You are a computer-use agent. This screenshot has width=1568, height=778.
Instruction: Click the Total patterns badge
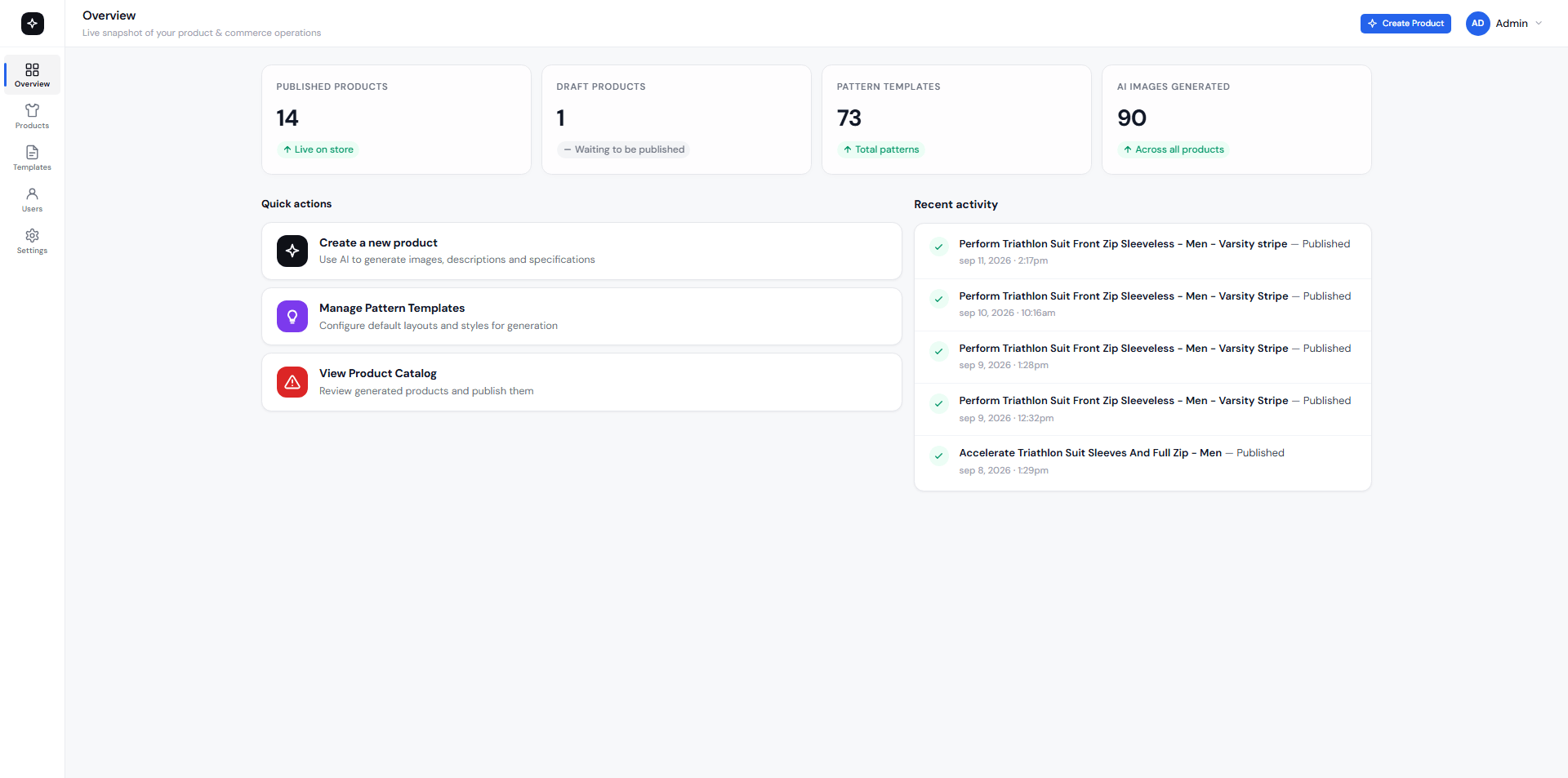(881, 149)
